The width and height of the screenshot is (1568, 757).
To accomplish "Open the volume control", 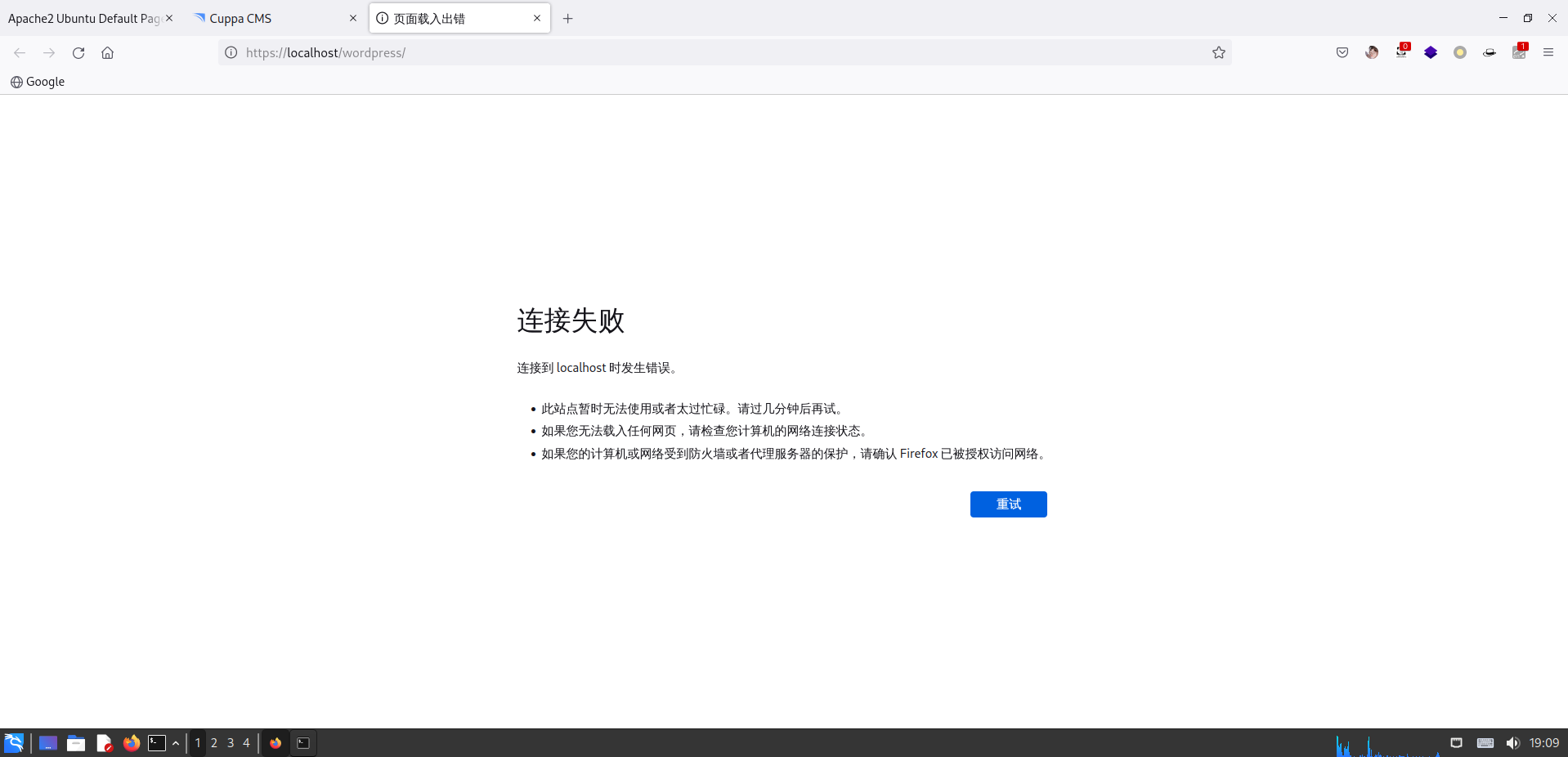I will coord(1512,743).
